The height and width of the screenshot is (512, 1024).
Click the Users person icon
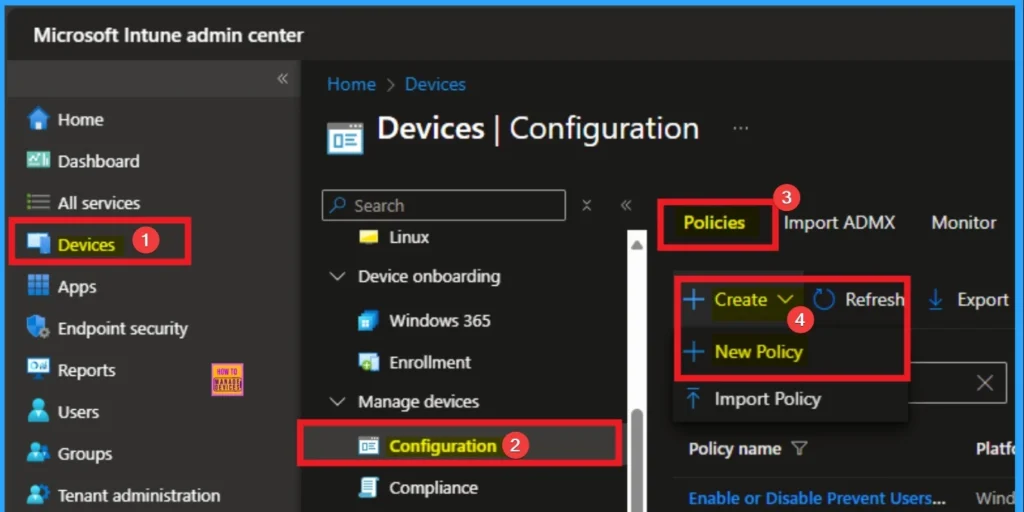coord(38,411)
